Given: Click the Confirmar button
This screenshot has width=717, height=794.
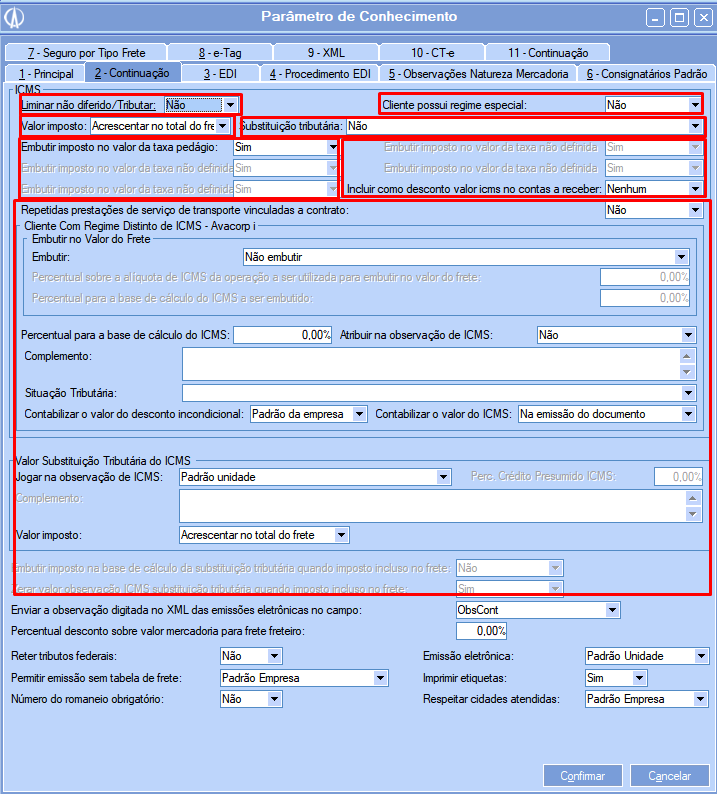Looking at the screenshot, I should (x=582, y=776).
